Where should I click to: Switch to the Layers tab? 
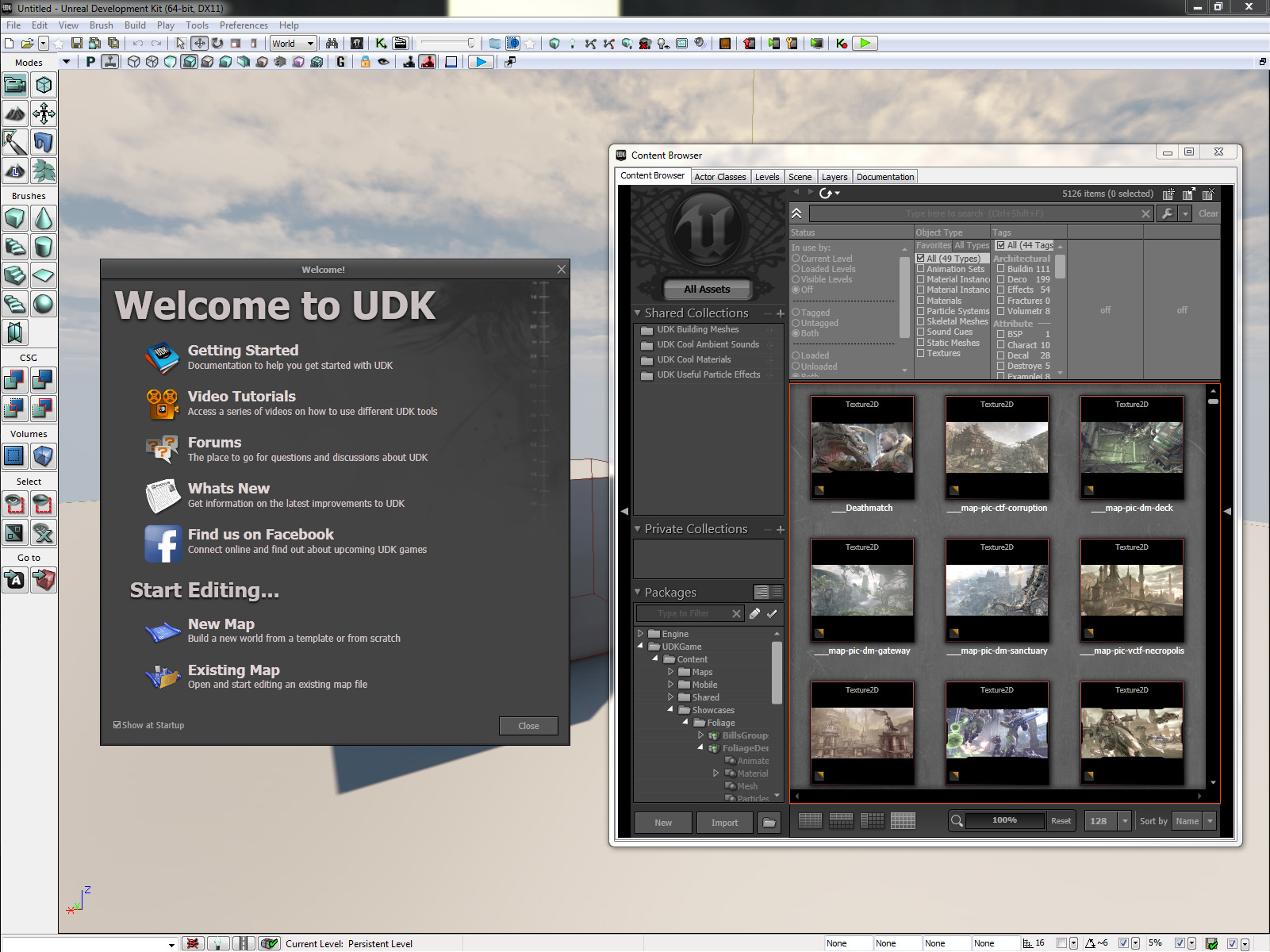click(835, 177)
